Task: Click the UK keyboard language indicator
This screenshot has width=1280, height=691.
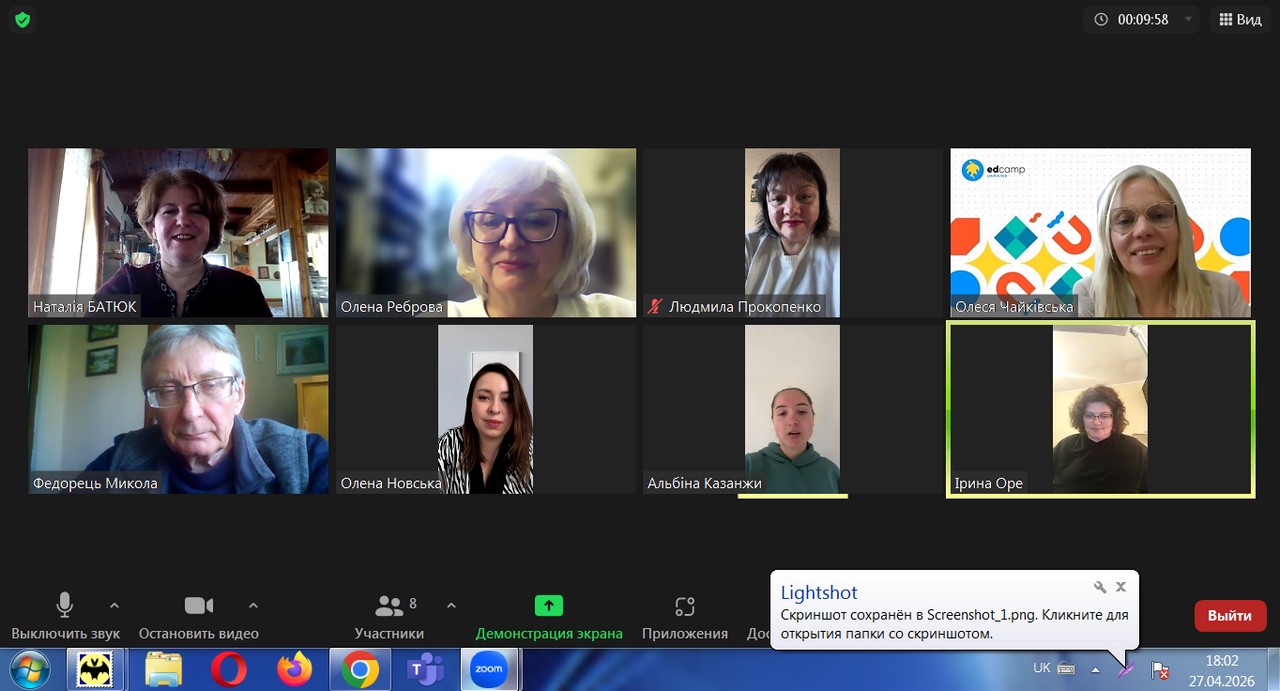Action: pyautogui.click(x=1041, y=667)
